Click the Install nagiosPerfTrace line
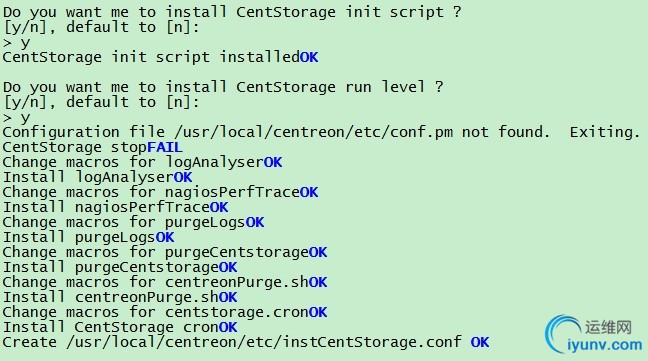Screen dimensions: 648x361 (x=115, y=207)
